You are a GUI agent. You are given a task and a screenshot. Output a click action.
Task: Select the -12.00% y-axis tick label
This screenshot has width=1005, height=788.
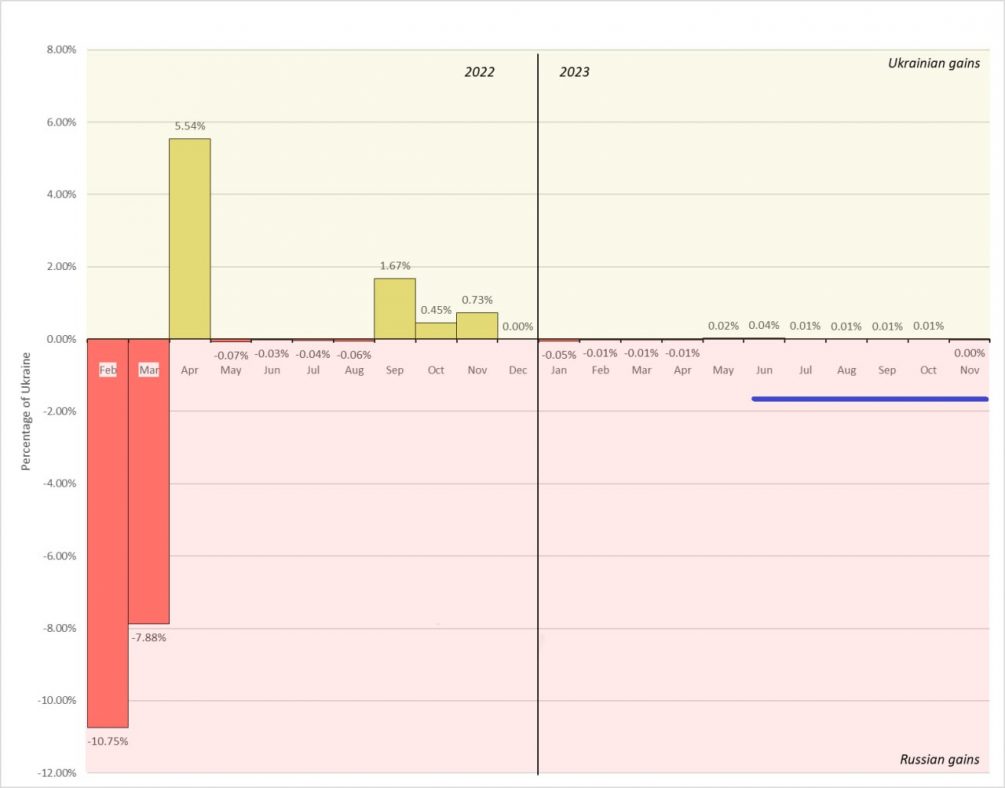56,773
